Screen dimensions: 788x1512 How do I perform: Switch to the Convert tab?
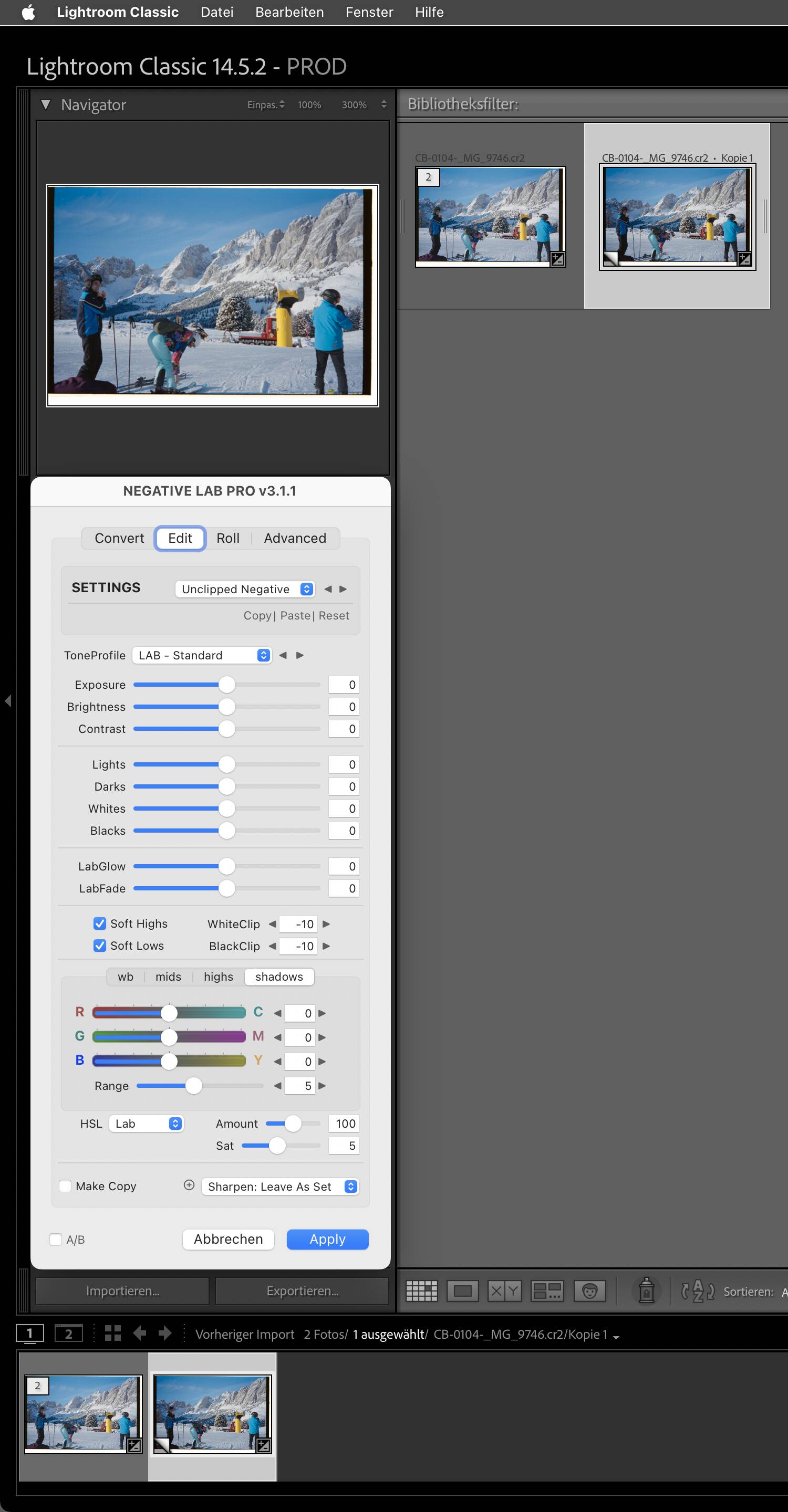[x=119, y=538]
